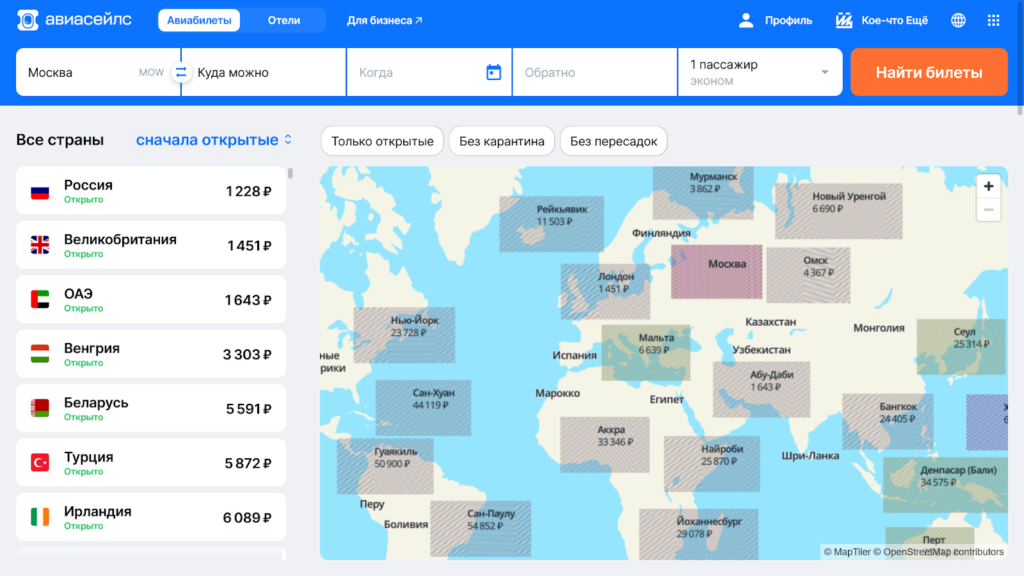Open the сначала открытые sort dropdown
This screenshot has height=576, width=1024.
214,140
